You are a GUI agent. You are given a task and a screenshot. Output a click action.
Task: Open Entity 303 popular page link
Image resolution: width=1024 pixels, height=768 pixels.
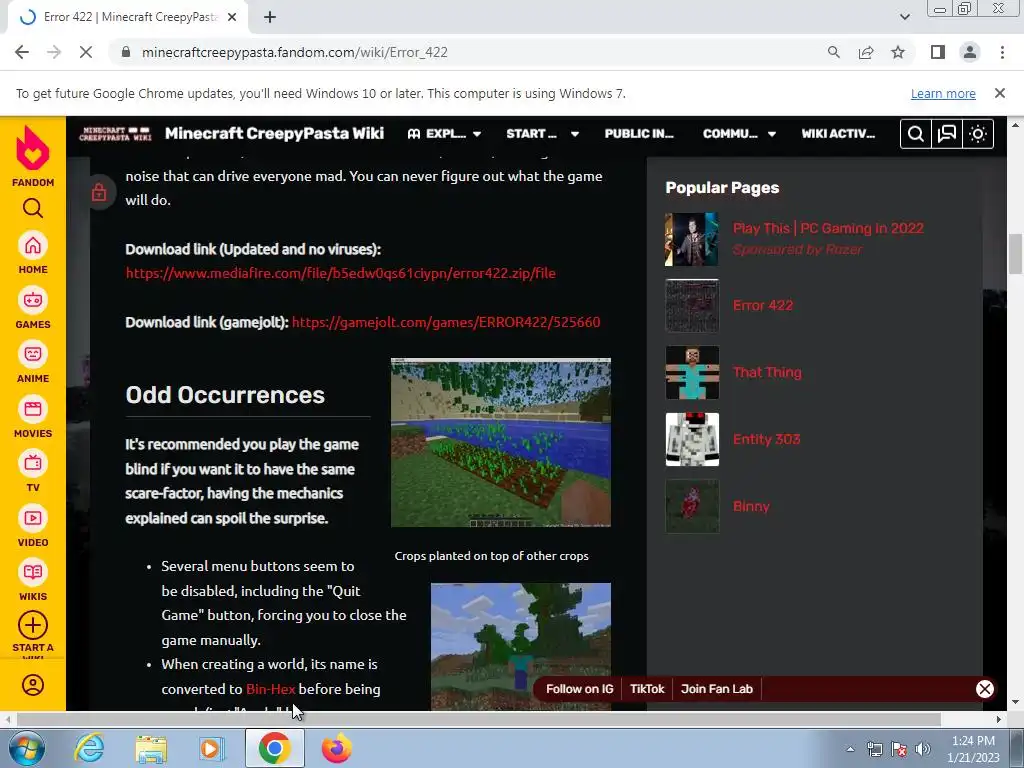[x=766, y=439]
